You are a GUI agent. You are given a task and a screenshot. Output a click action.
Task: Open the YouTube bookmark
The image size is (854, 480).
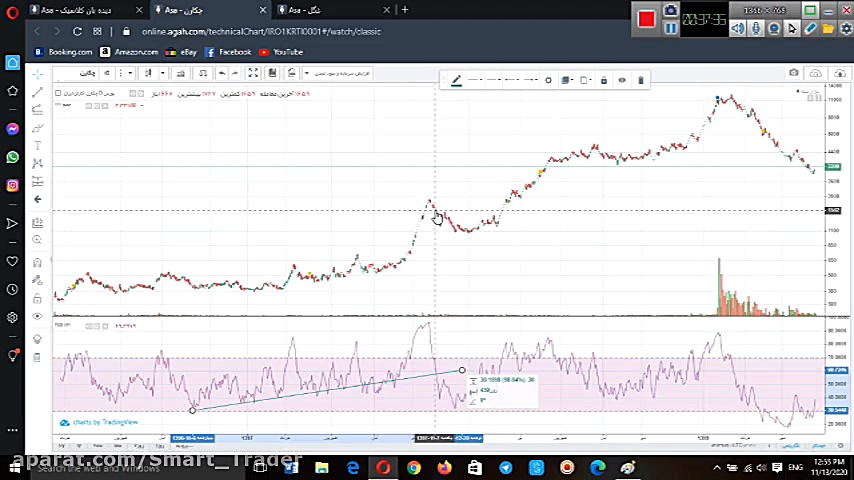point(282,52)
